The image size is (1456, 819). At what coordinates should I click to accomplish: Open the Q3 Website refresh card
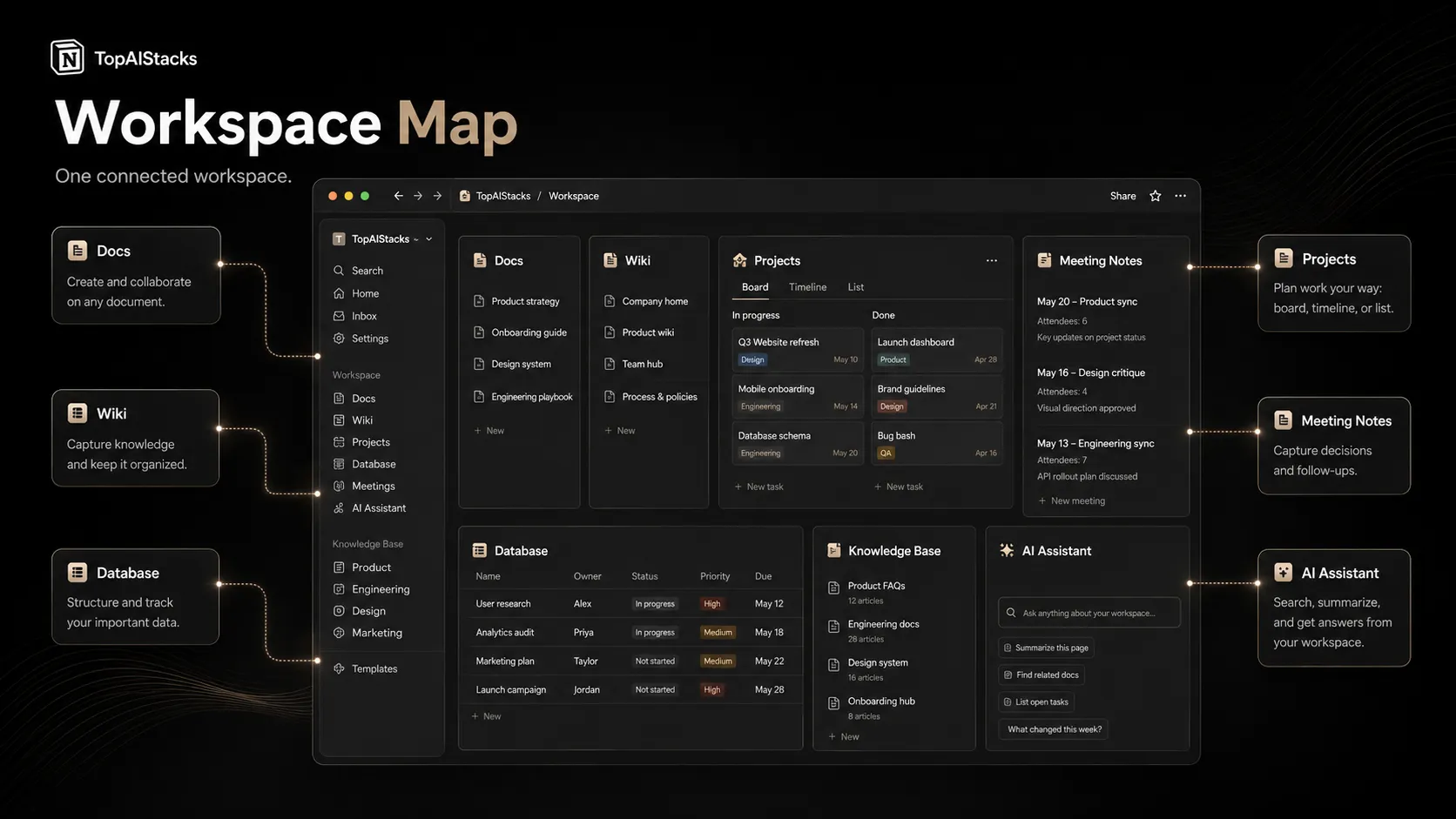point(798,349)
